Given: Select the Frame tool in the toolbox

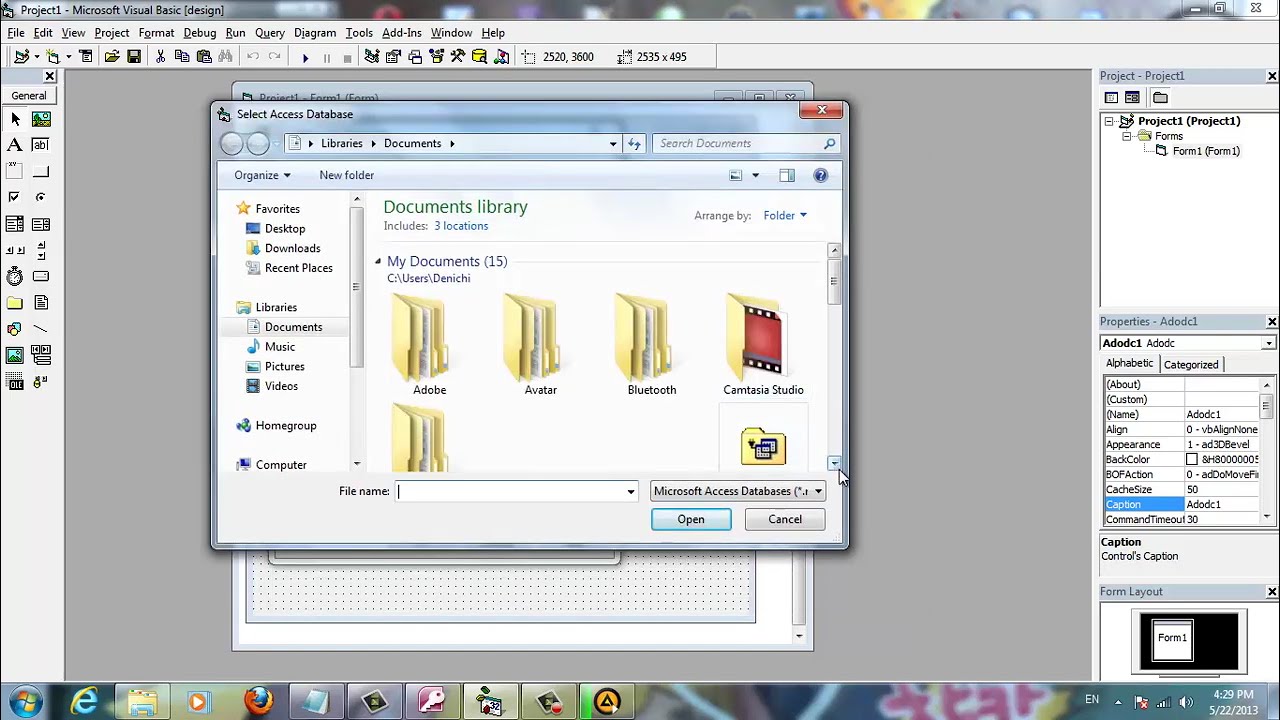Looking at the screenshot, I should 15,171.
